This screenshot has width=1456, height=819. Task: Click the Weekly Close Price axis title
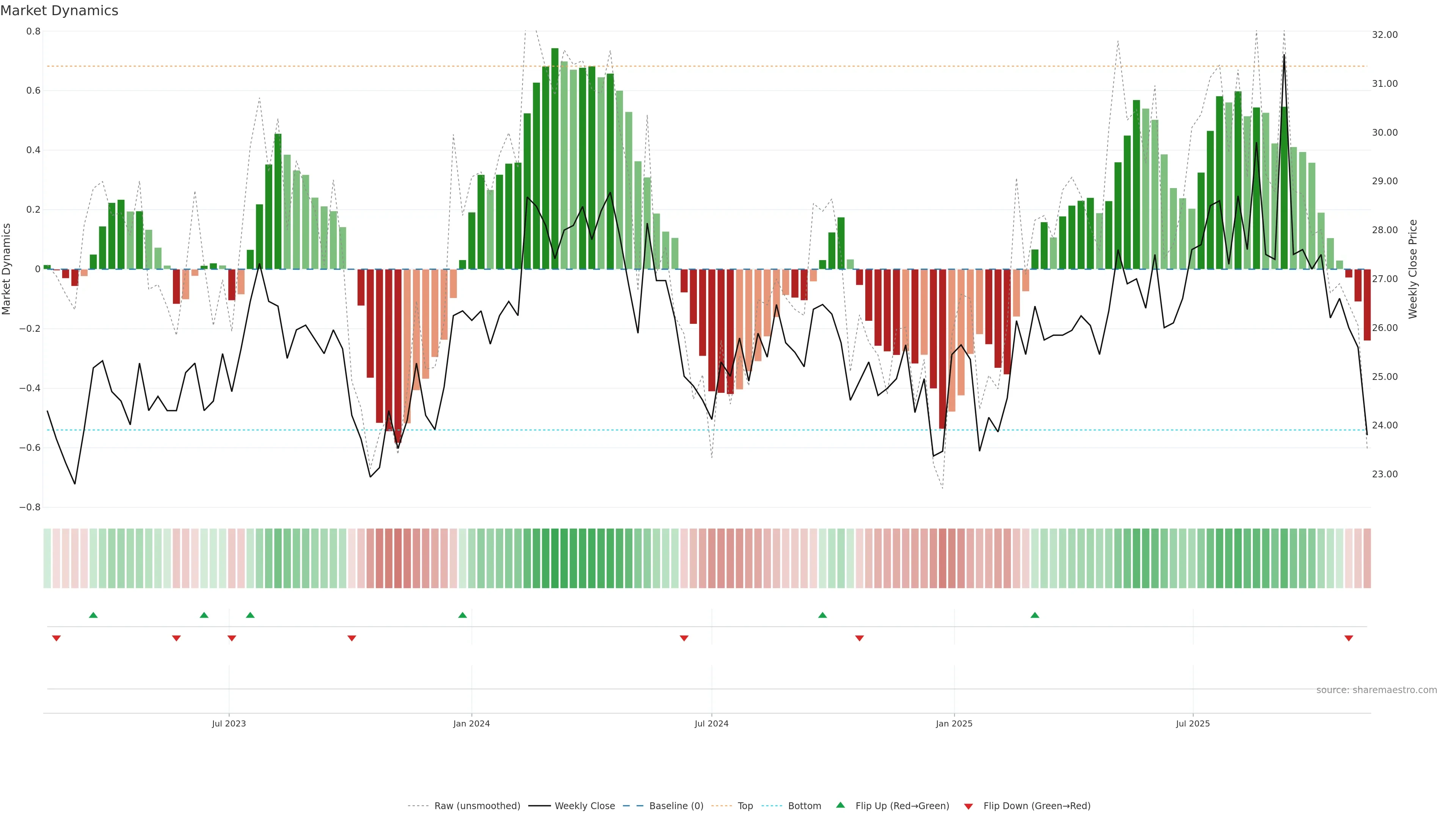(1412, 269)
